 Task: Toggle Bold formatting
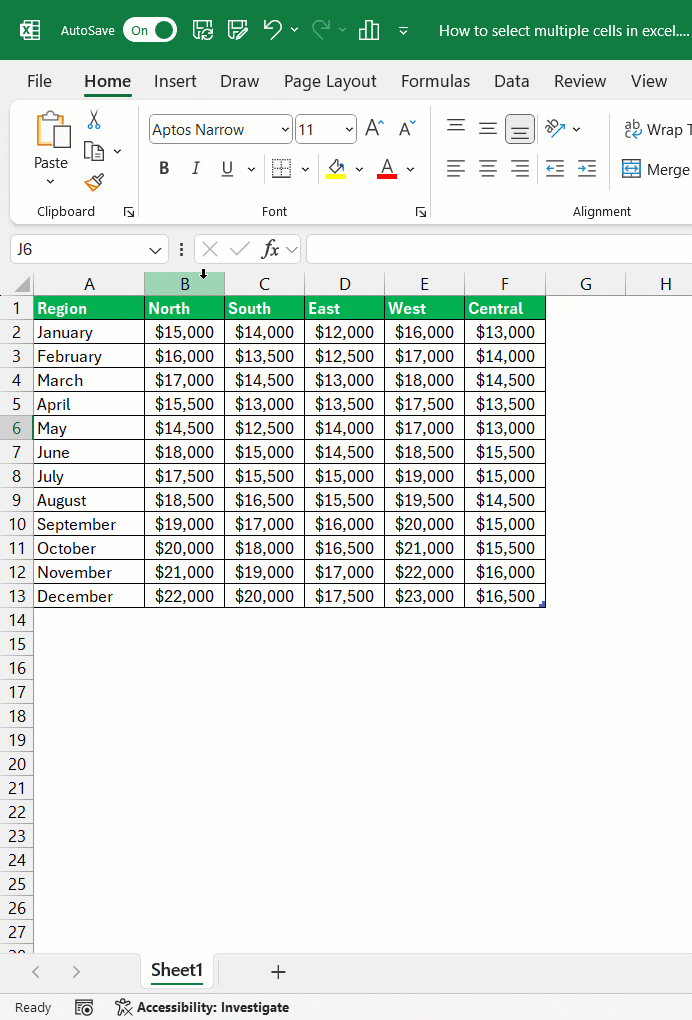point(164,168)
